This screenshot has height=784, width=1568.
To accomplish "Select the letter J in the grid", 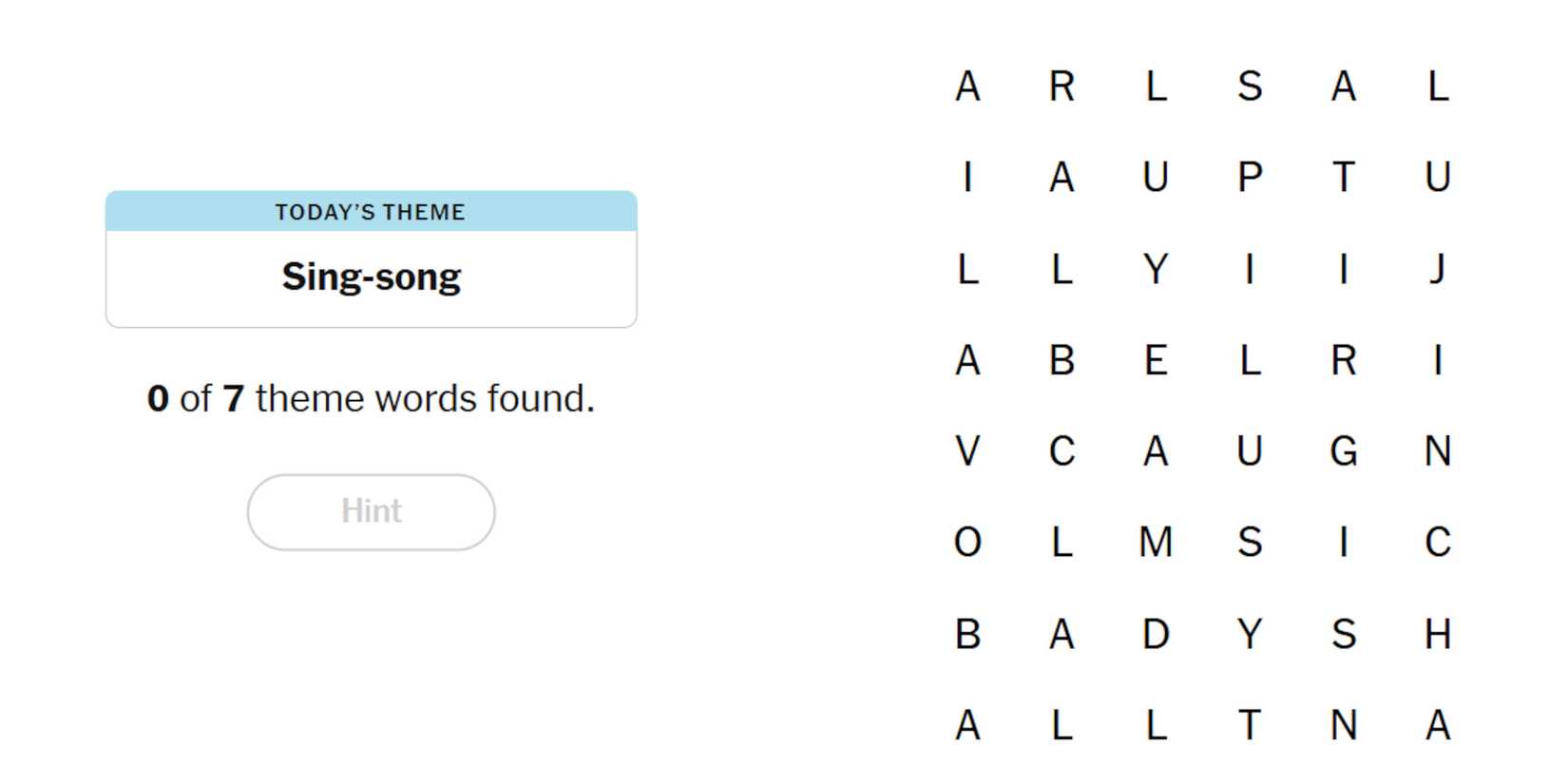I will pos(1437,269).
